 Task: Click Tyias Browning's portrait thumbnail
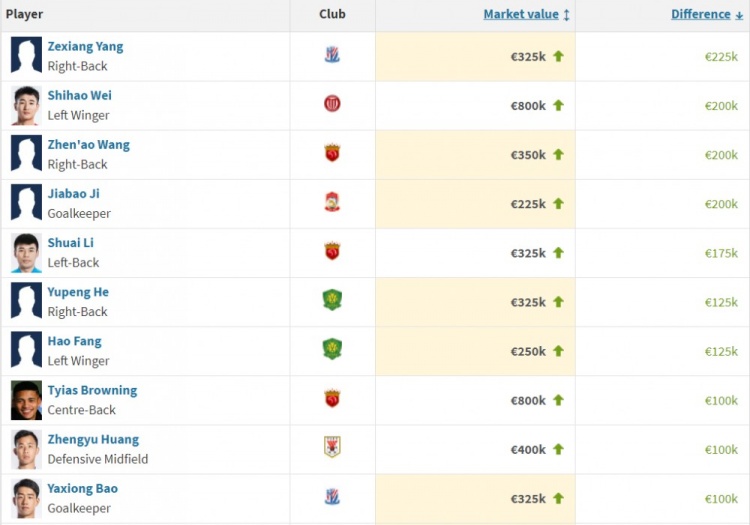click(26, 400)
